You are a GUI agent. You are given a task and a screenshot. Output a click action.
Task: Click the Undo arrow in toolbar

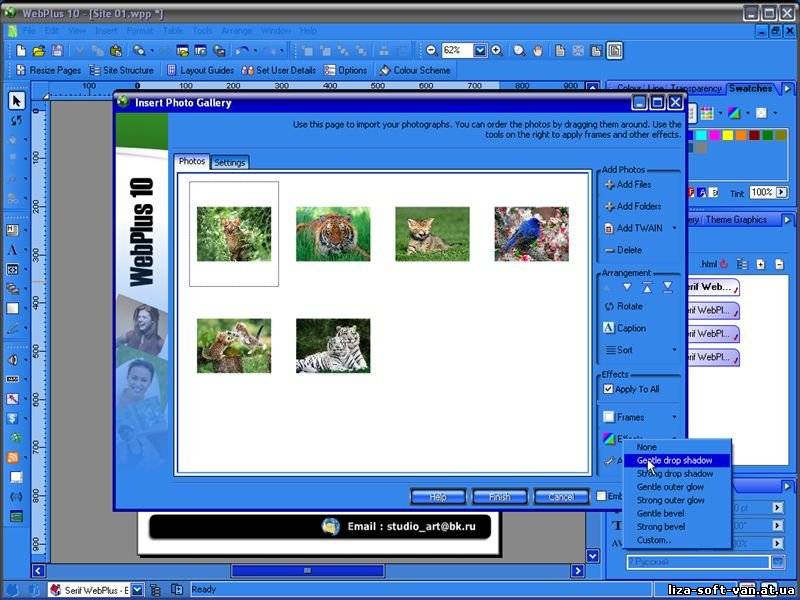tap(241, 51)
